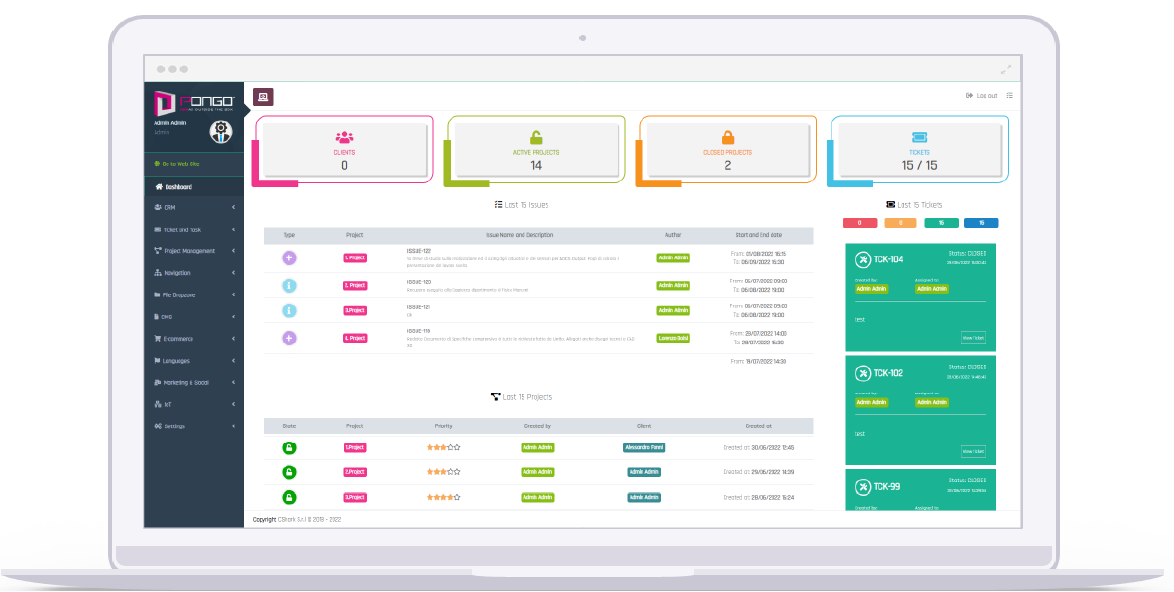This screenshot has width=1174, height=592.
Task: Click the sidebar toggle icon in top bar
Action: click(263, 97)
